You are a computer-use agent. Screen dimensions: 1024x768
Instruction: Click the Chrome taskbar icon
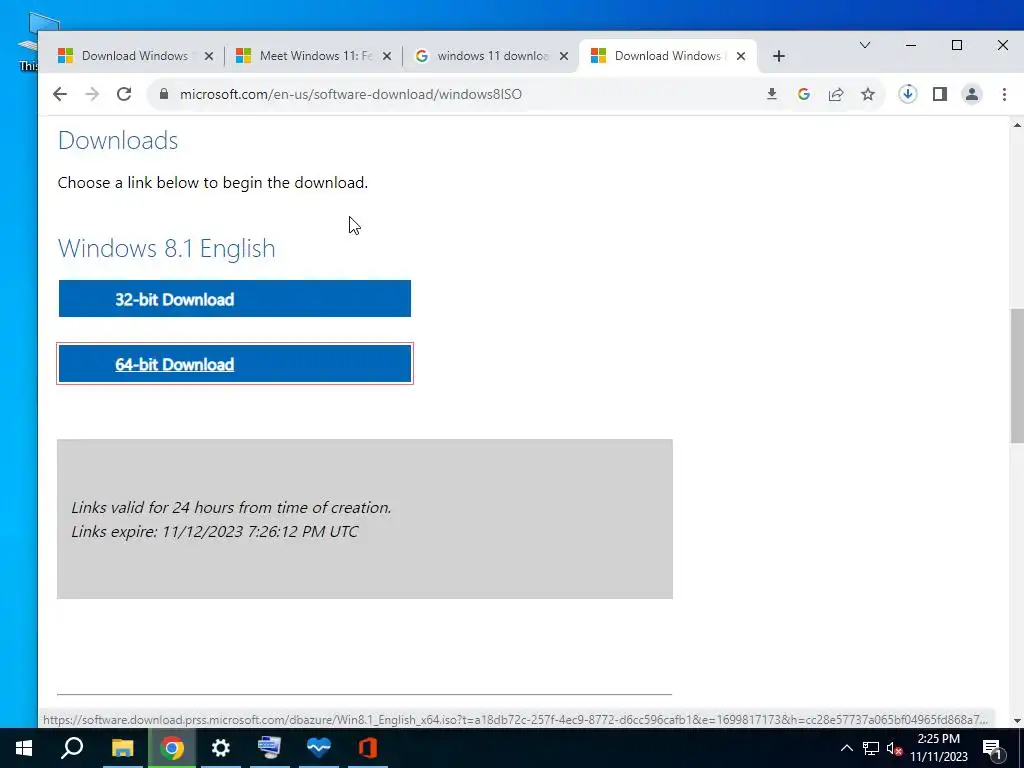point(172,748)
